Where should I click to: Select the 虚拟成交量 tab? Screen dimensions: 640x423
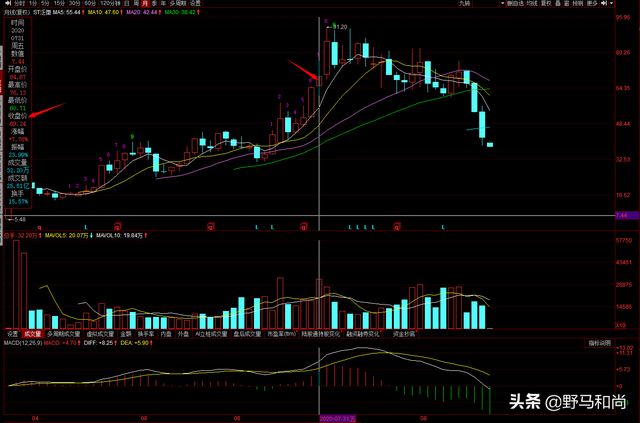click(x=100, y=334)
